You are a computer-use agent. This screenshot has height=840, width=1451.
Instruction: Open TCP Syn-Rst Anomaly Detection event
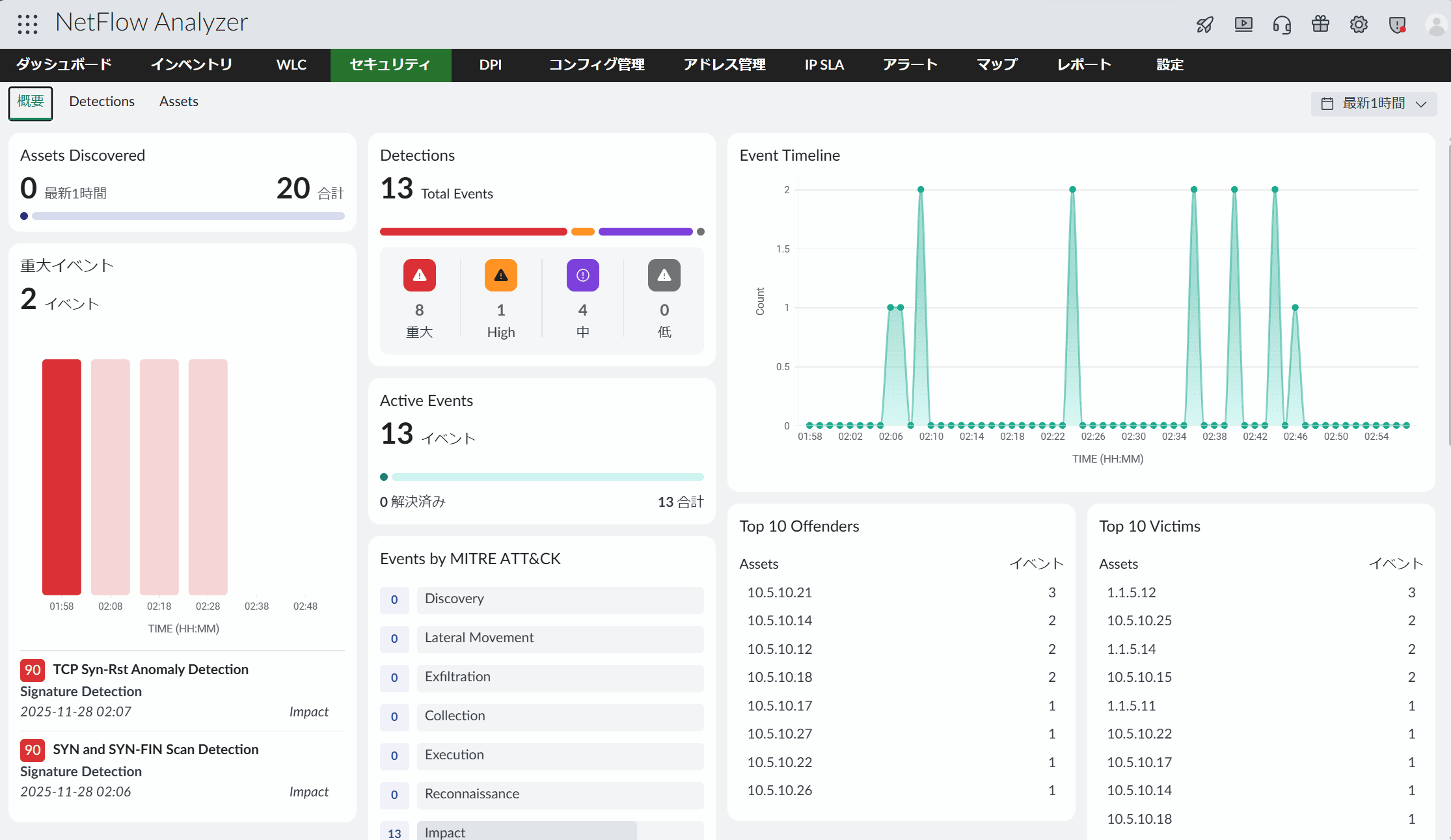pos(151,670)
